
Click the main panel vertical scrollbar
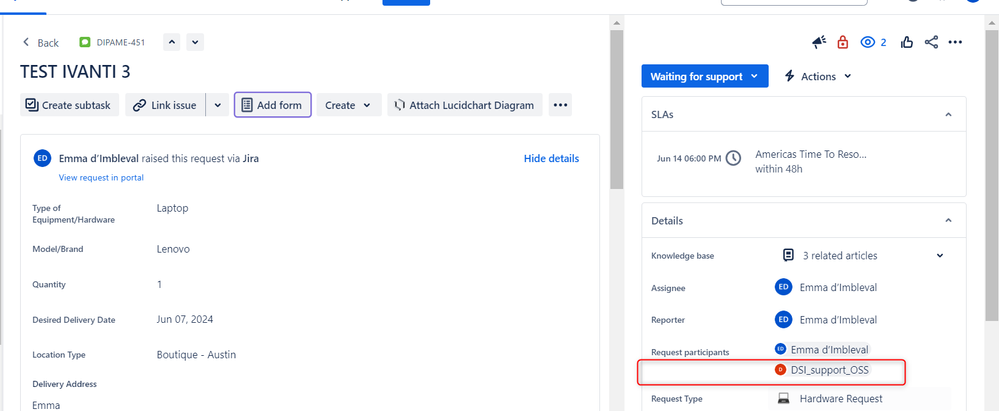click(x=616, y=108)
